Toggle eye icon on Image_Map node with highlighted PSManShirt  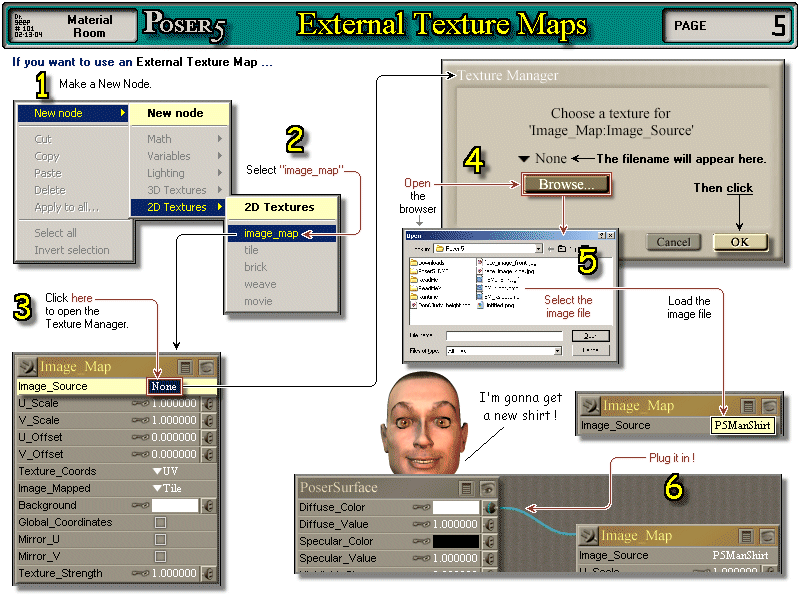click(x=769, y=406)
